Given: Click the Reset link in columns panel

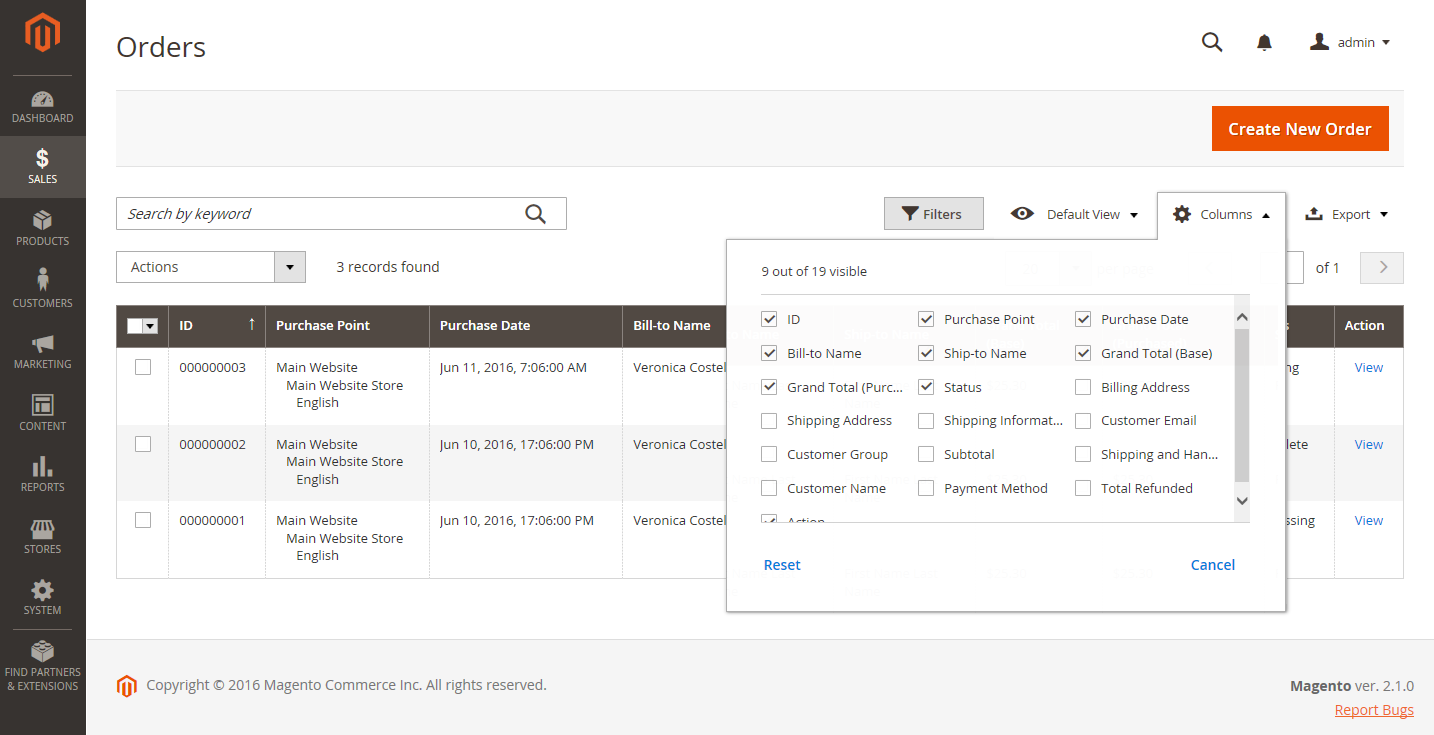Looking at the screenshot, I should (x=782, y=565).
